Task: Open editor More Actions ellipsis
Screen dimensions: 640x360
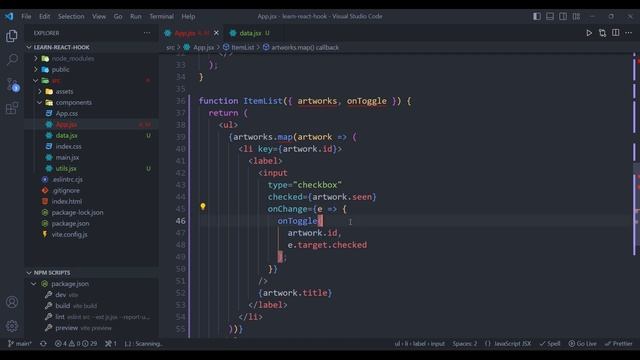Action: 629,33
